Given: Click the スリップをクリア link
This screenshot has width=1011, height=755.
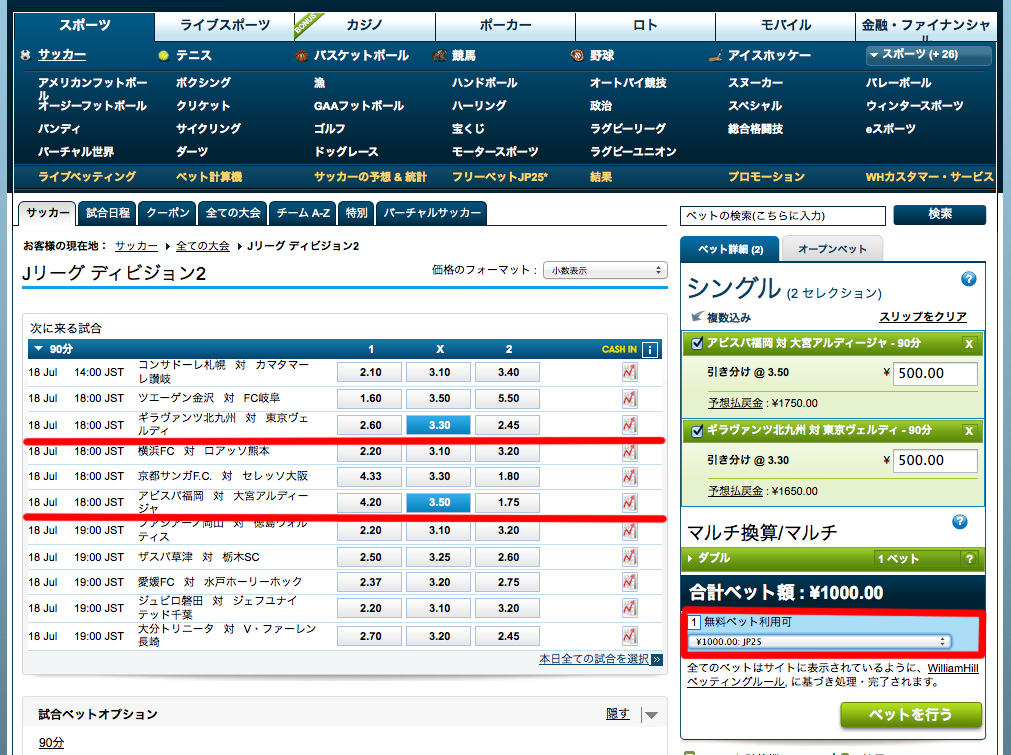Looking at the screenshot, I should pyautogui.click(x=922, y=317).
